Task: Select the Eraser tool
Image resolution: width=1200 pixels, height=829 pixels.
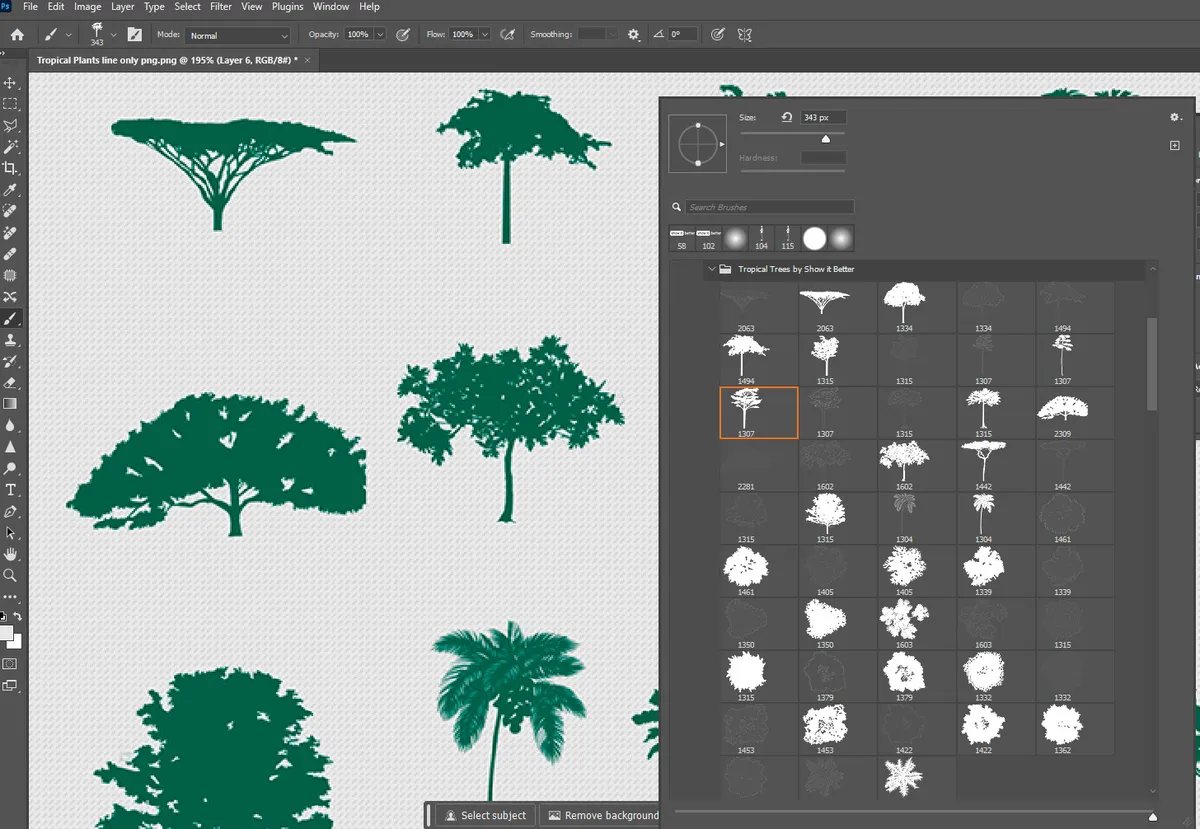Action: click(10, 383)
